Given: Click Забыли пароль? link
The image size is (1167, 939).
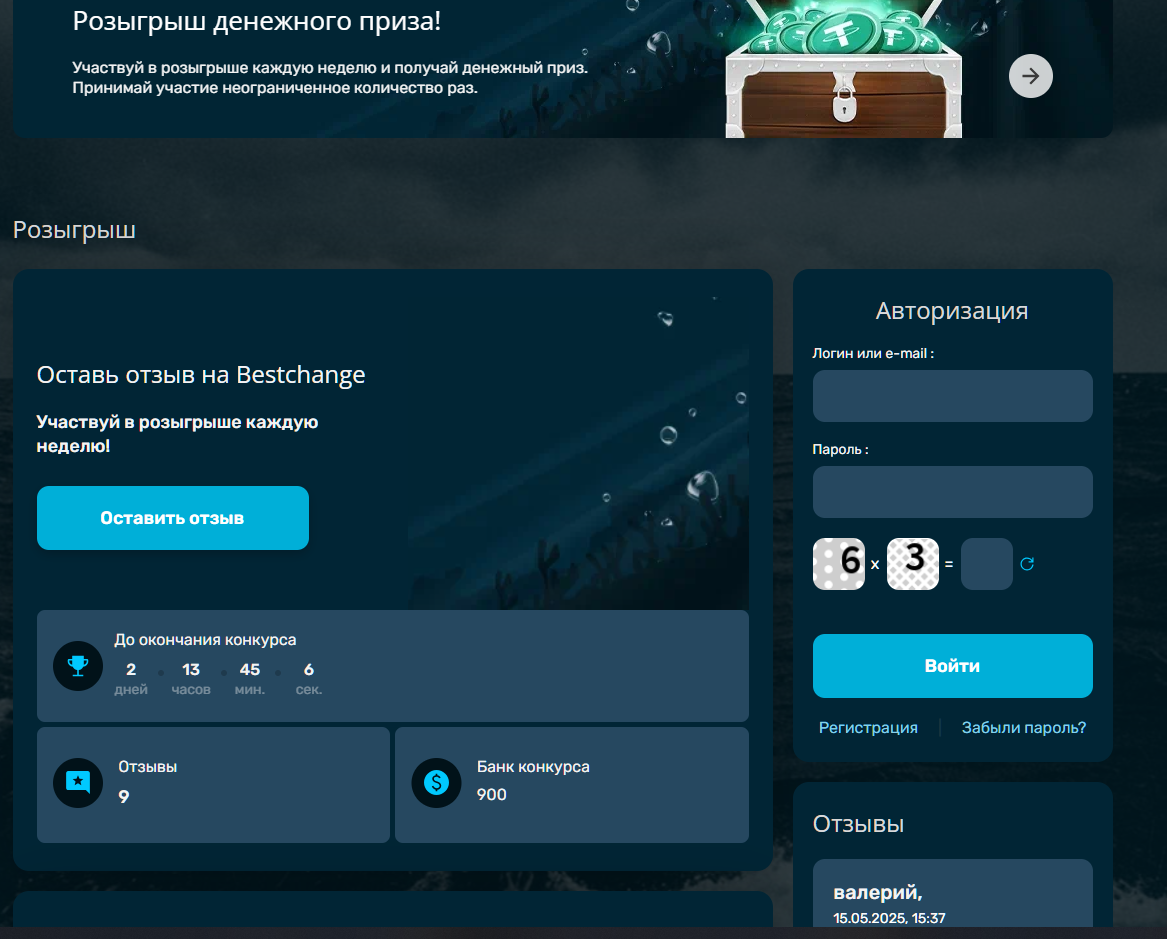Looking at the screenshot, I should point(1023,727).
